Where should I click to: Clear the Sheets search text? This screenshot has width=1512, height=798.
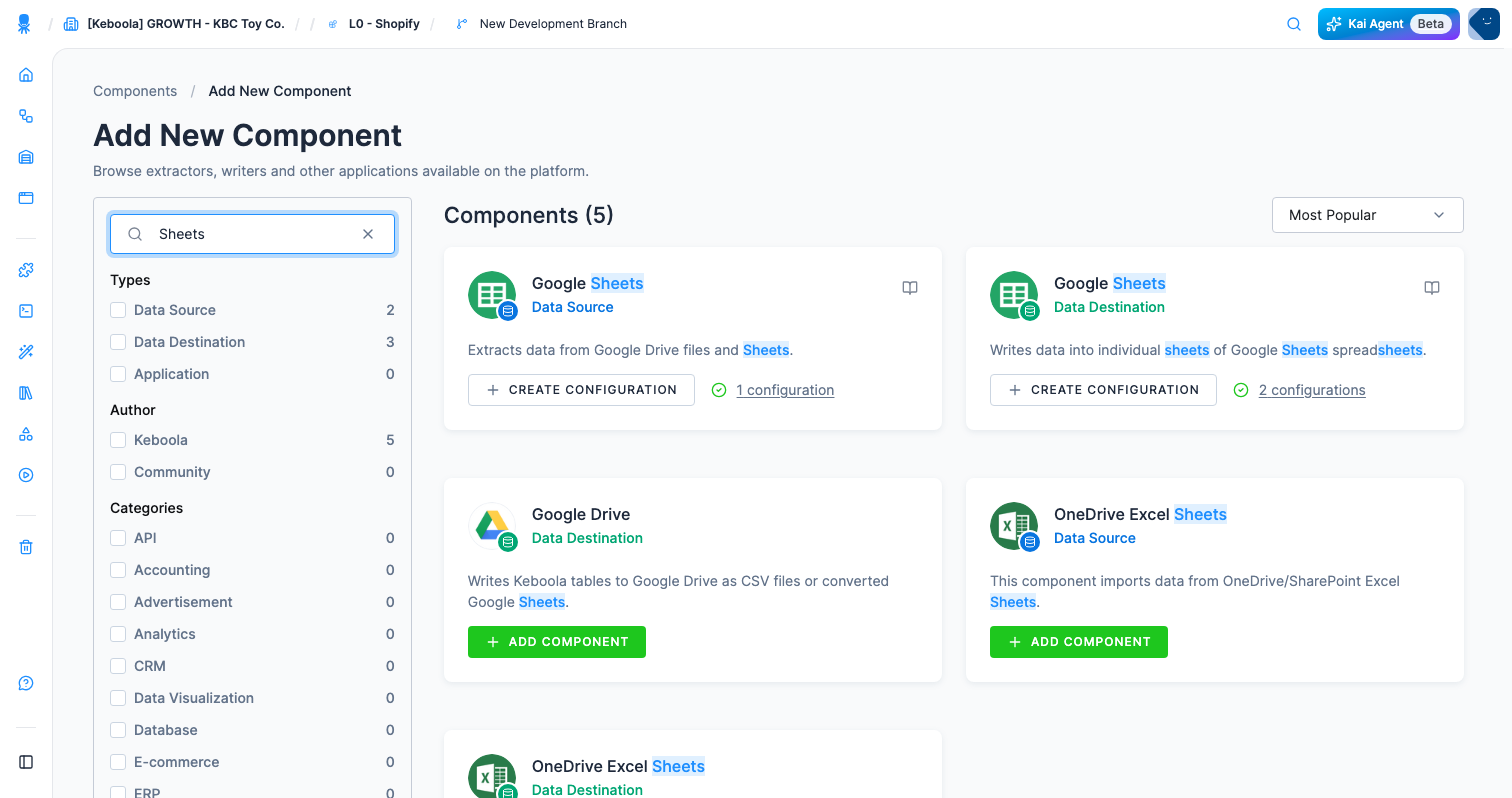pos(368,234)
